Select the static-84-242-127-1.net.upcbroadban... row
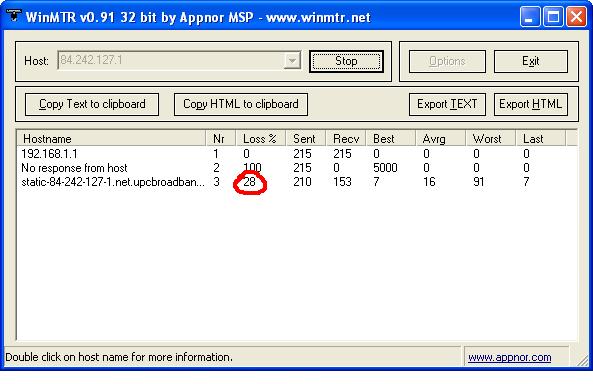This screenshot has height=384, width=593. (296, 182)
